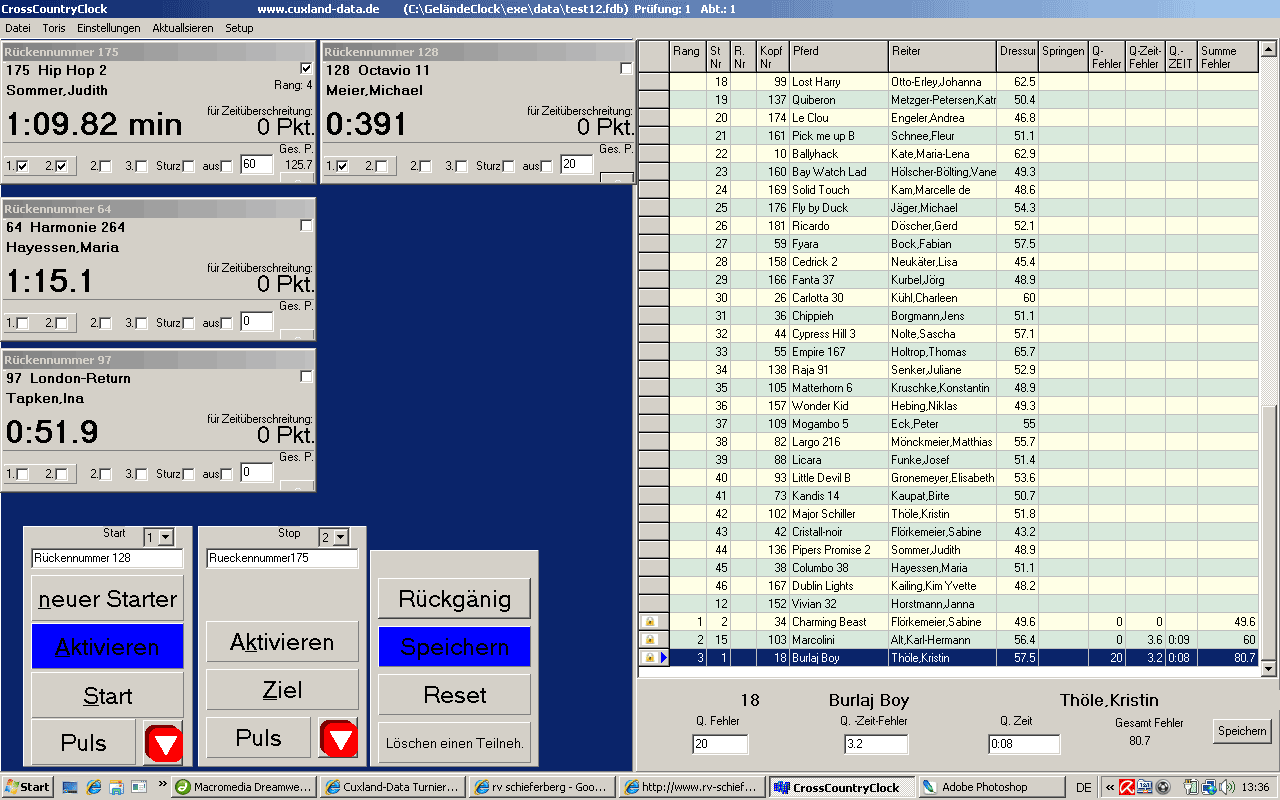Click the red arrow icon beside Start Puls
This screenshot has height=800, width=1280.
[x=163, y=742]
